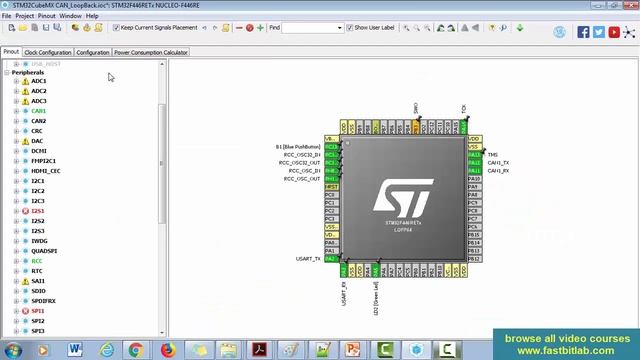Click the red circle reset icon
Screen dimensions: 640x360
click(x=250, y=28)
